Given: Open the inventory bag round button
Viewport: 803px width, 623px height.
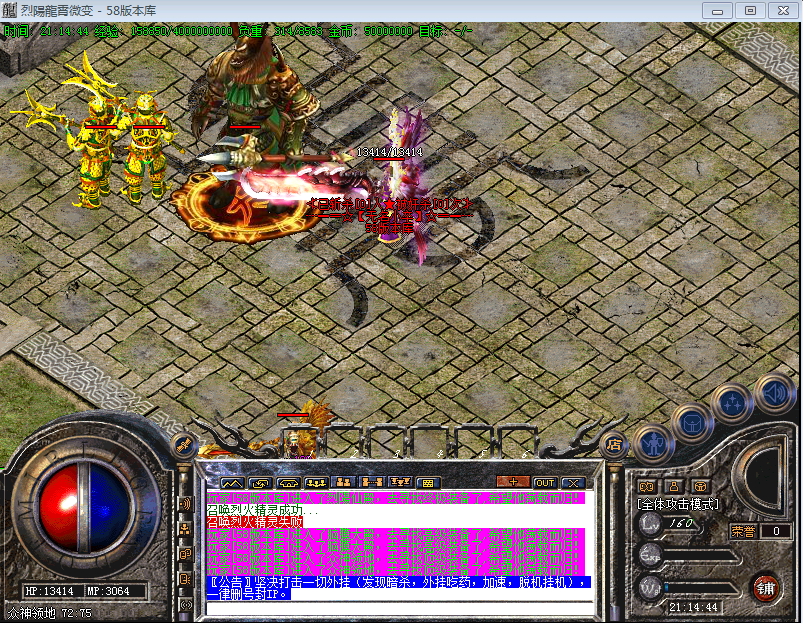Looking at the screenshot, I should (x=693, y=424).
